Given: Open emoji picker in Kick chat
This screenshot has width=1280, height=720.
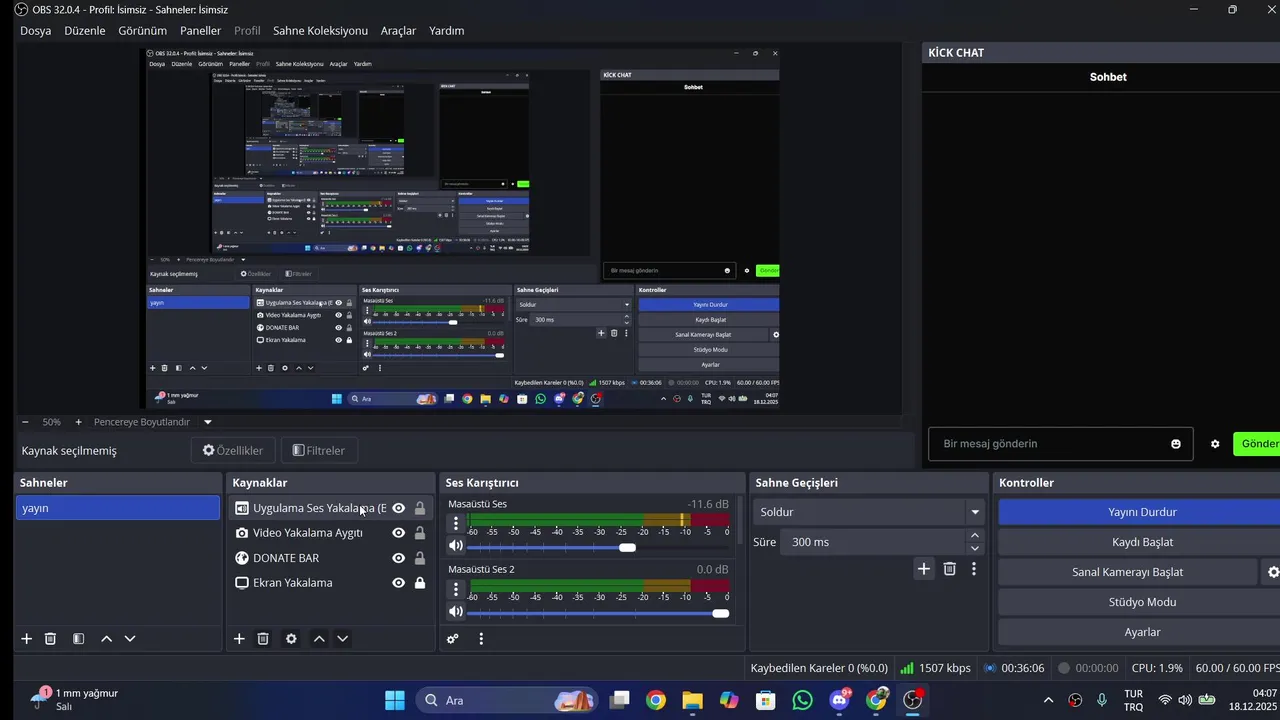Looking at the screenshot, I should 1176,444.
